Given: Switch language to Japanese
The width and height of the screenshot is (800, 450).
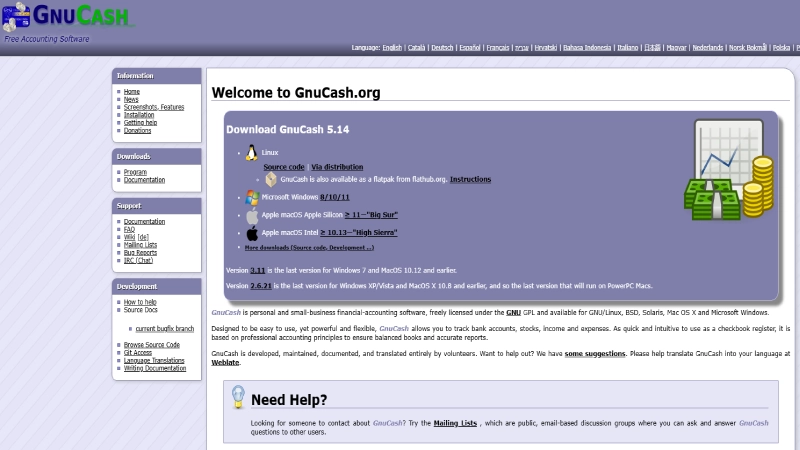Looking at the screenshot, I should coord(652,47).
